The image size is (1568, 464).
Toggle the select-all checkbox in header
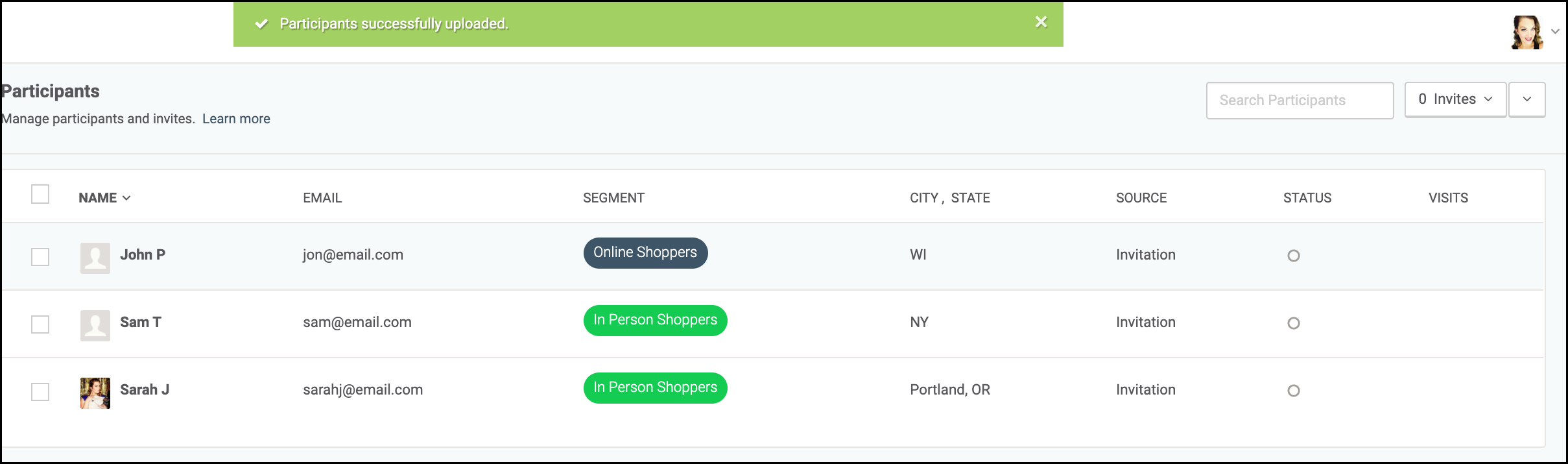click(40, 194)
